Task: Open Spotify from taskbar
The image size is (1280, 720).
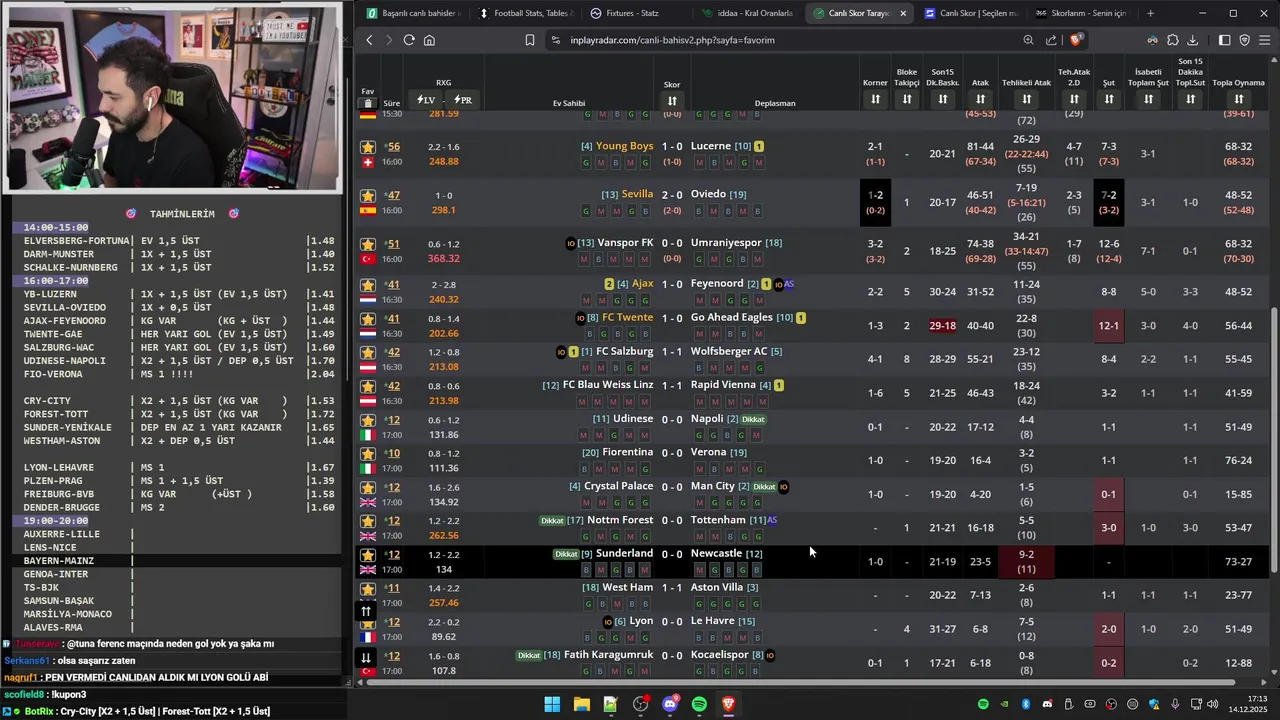Action: click(699, 704)
